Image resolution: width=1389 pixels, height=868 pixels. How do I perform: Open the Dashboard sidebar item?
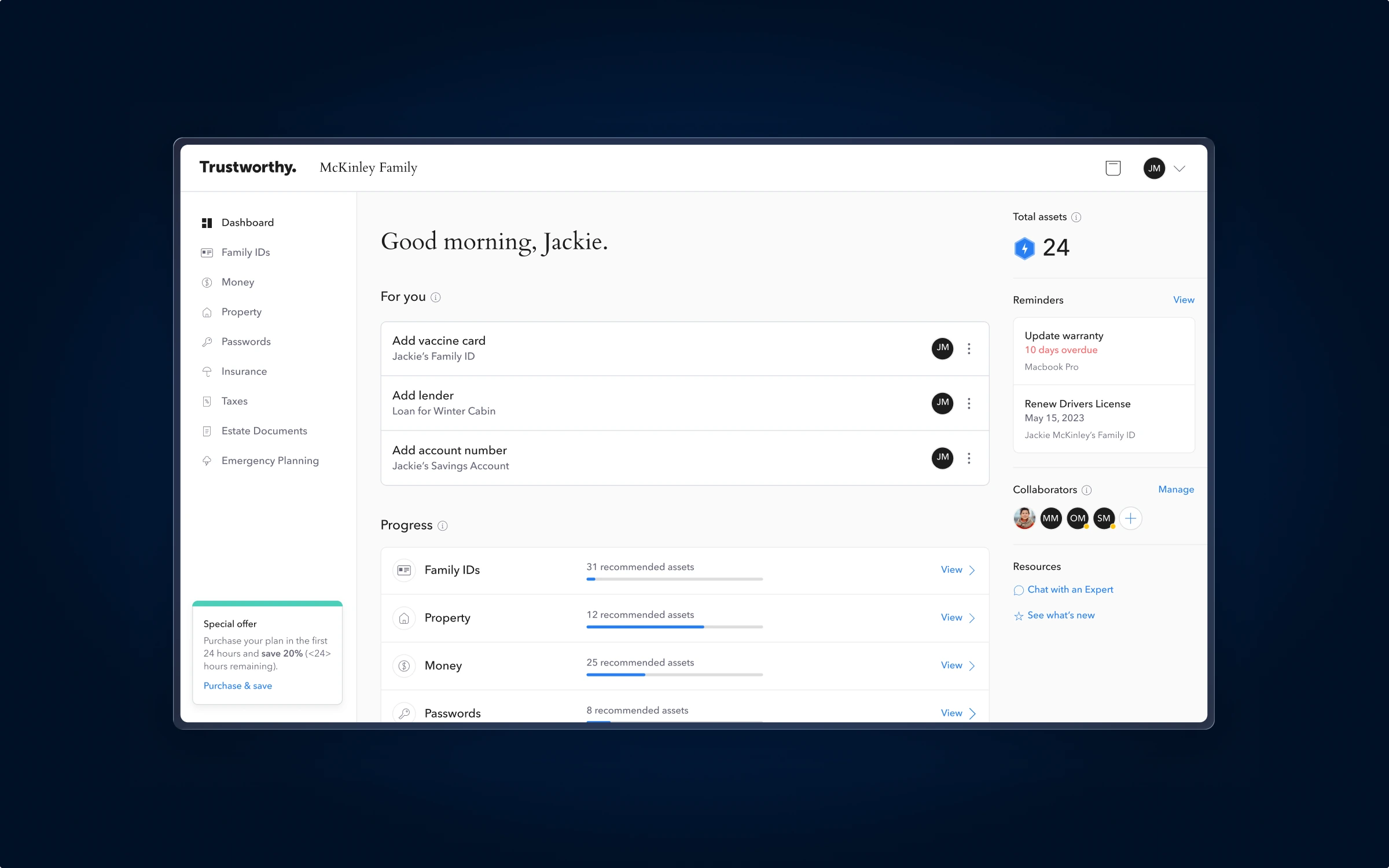pos(237,223)
